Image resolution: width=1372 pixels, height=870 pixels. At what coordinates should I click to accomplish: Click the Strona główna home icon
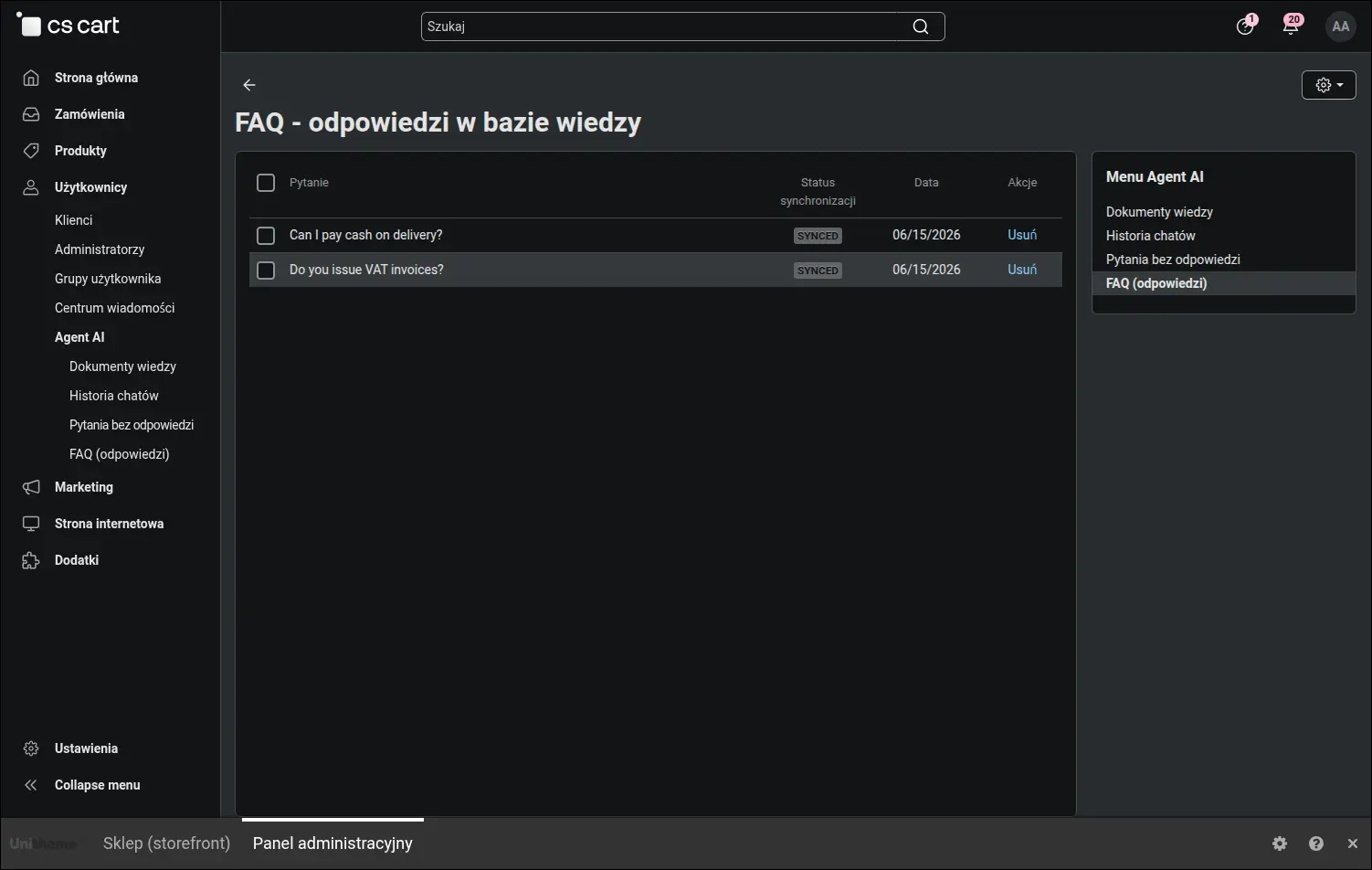[x=31, y=78]
